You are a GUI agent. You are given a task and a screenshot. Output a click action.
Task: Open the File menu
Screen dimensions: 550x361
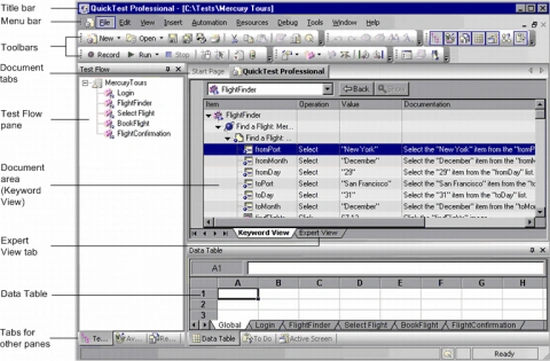tap(105, 23)
